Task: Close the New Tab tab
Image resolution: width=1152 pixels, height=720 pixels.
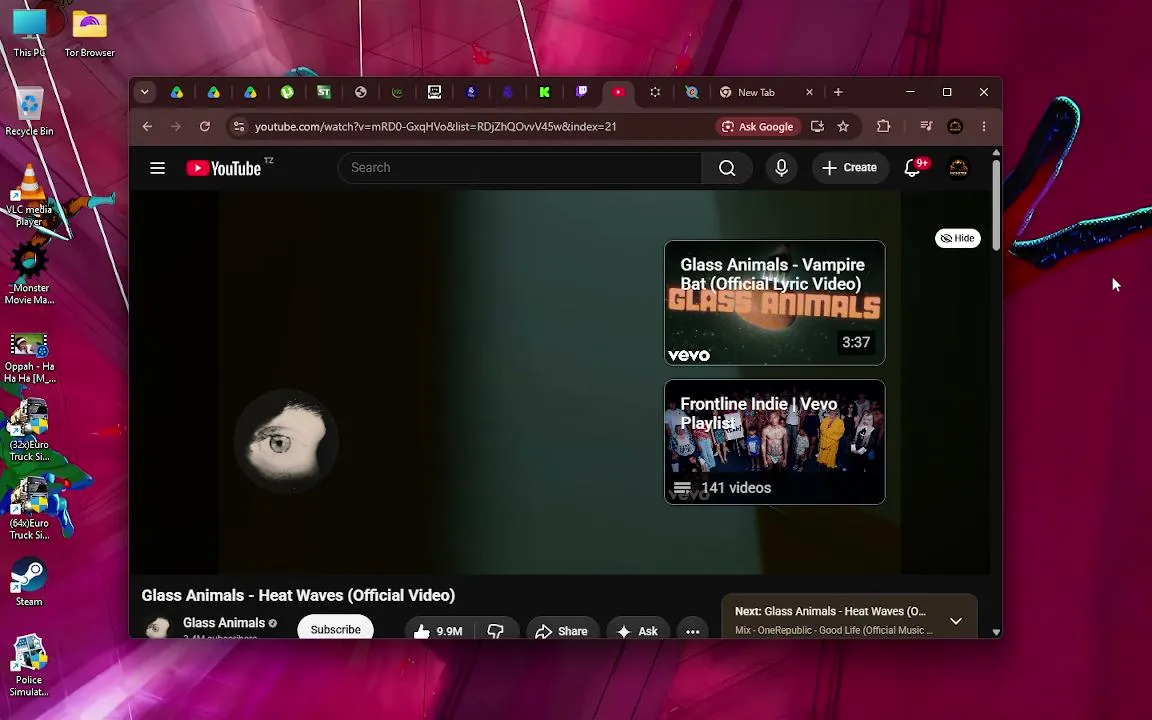Action: click(x=810, y=92)
